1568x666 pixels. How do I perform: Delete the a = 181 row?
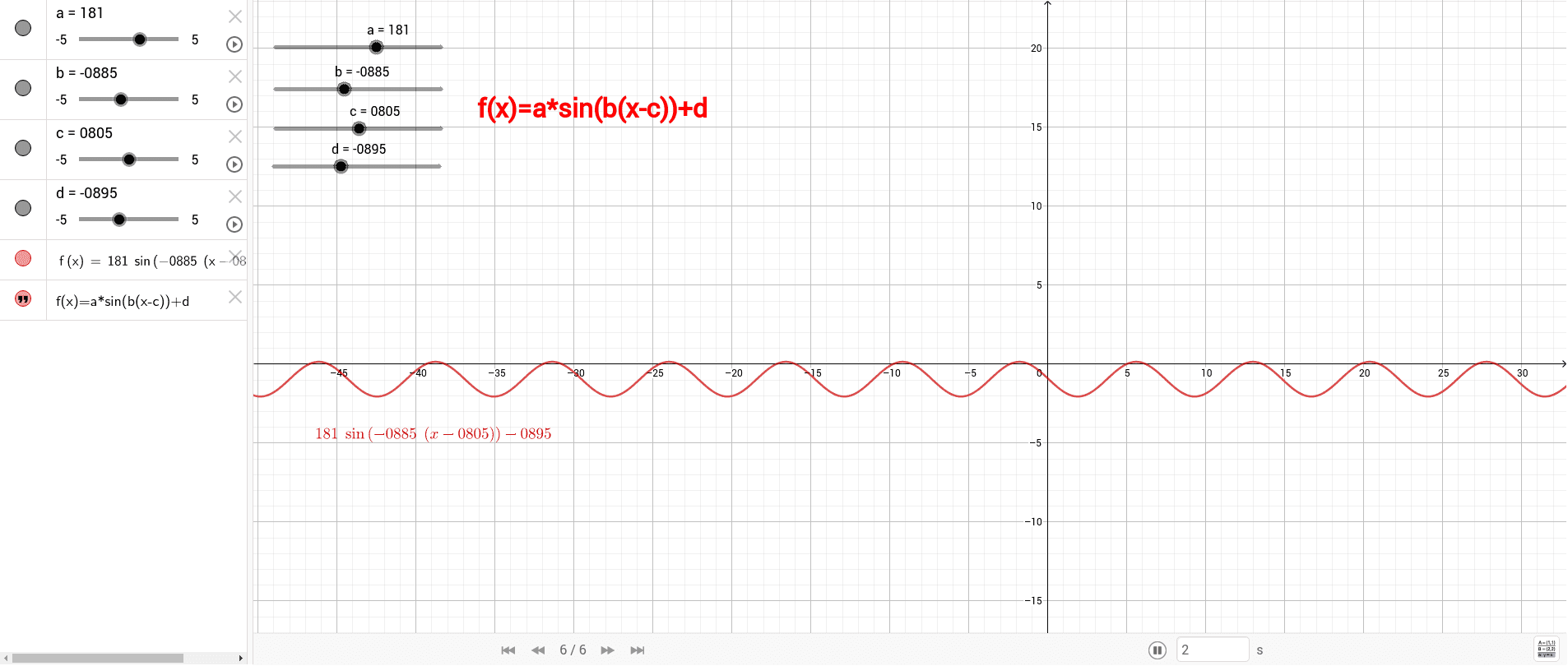[235, 16]
